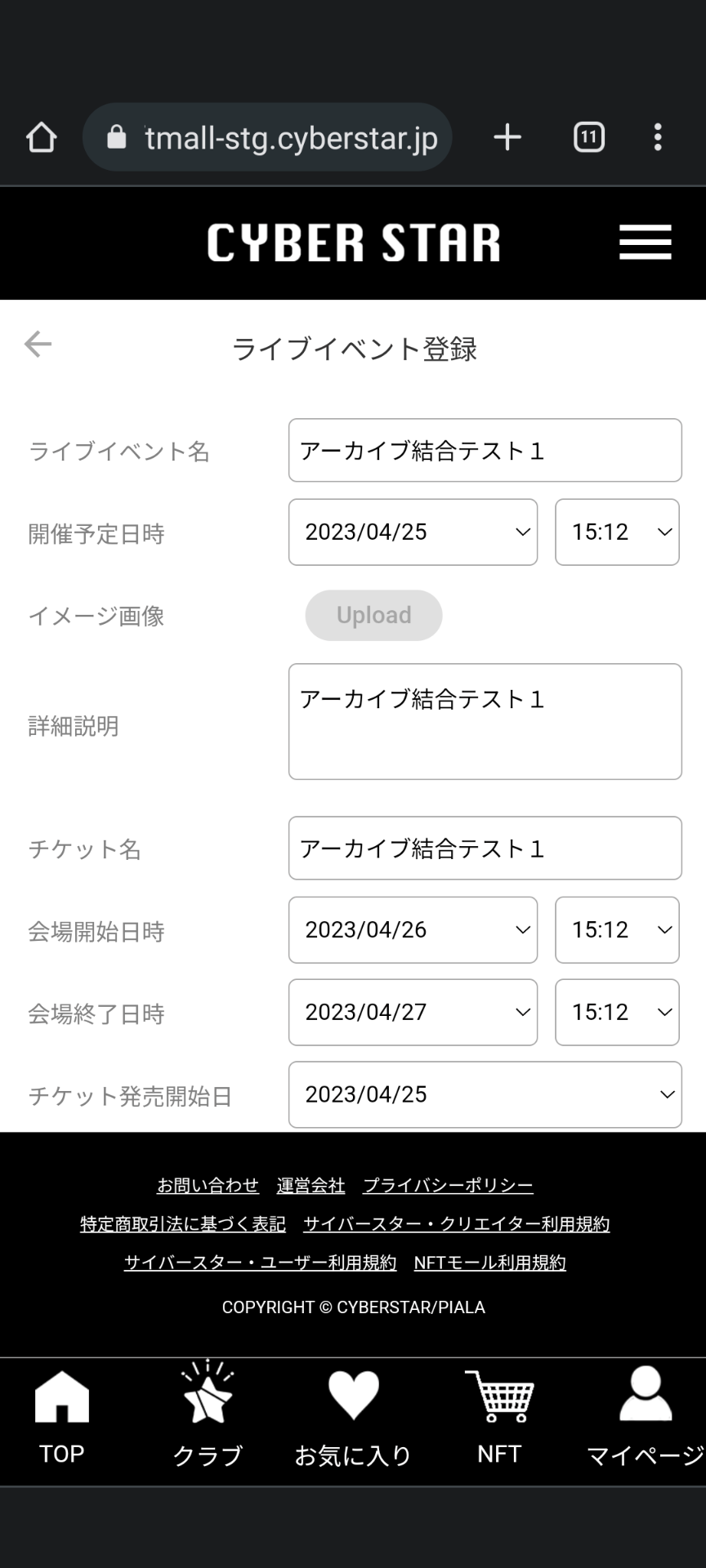
Task: Expand the 開催予定日時 date dropdown
Action: pos(413,532)
